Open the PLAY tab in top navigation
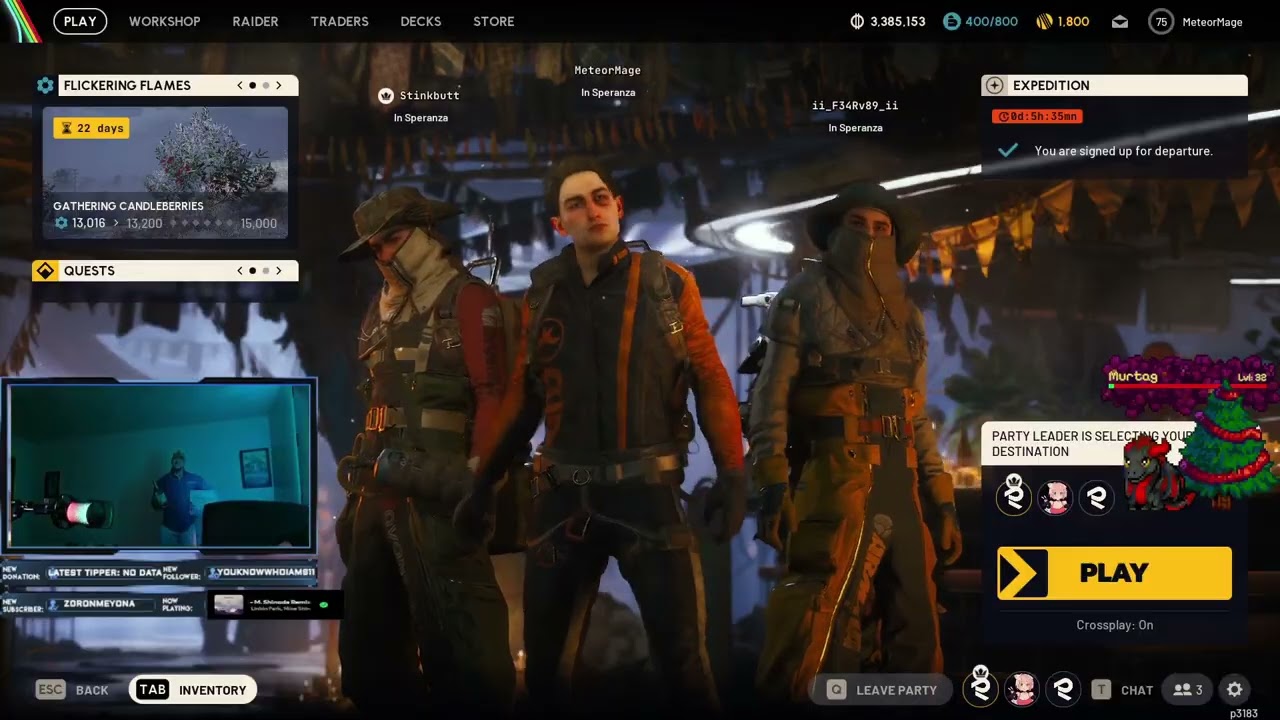The width and height of the screenshot is (1280, 720). point(80,21)
